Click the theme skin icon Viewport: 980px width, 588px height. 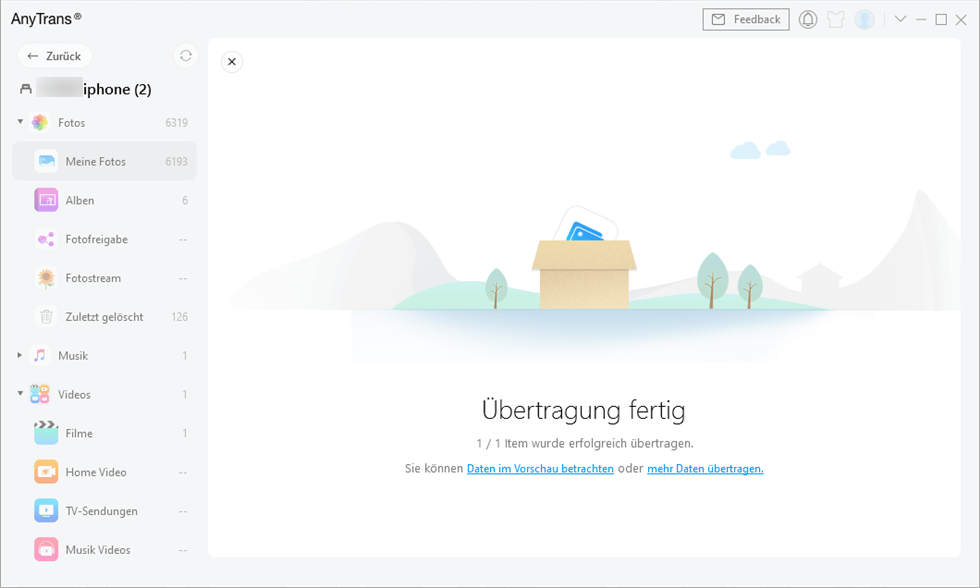coord(835,19)
